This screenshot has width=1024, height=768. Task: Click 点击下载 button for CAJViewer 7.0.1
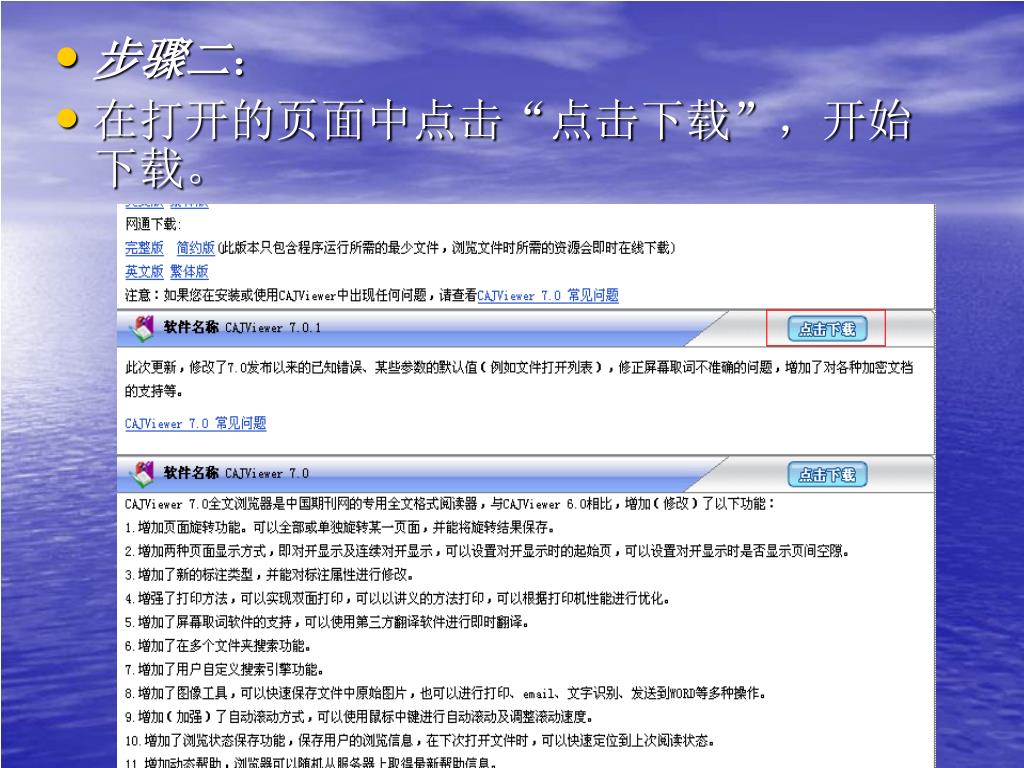tap(827, 328)
